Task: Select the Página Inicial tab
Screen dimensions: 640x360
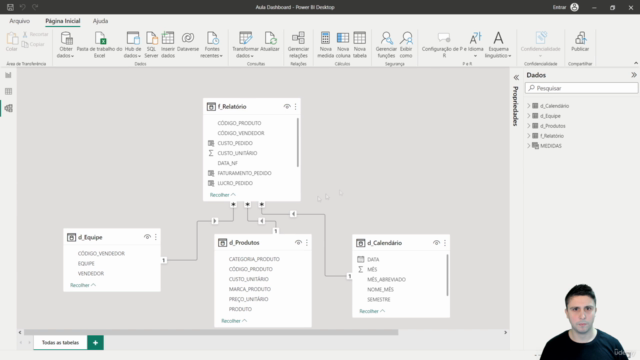Action: pos(62,21)
